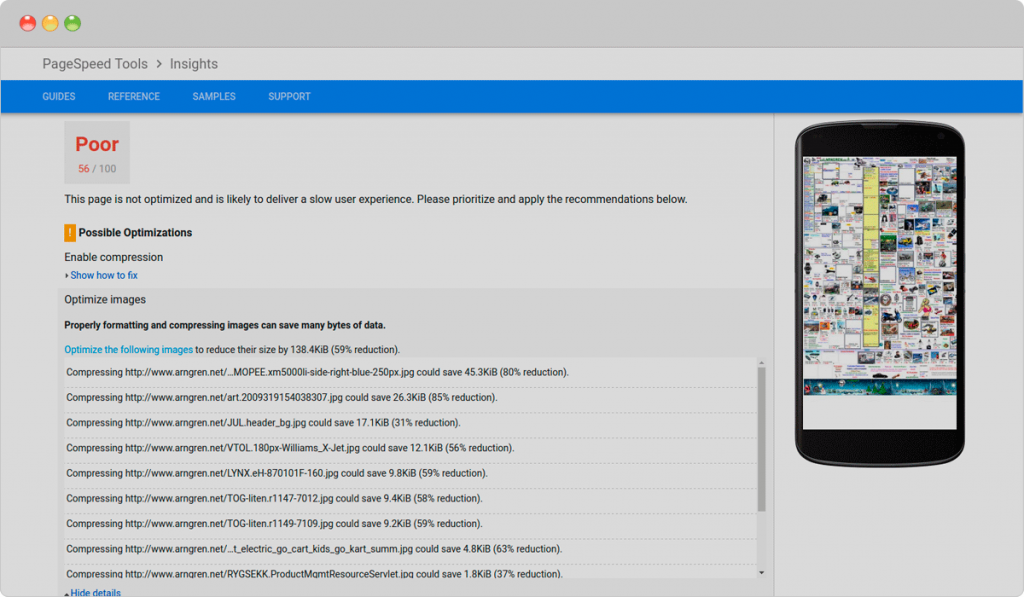
Task: Click the orange warning icon beside Possible Optimizations
Action: tap(70, 233)
